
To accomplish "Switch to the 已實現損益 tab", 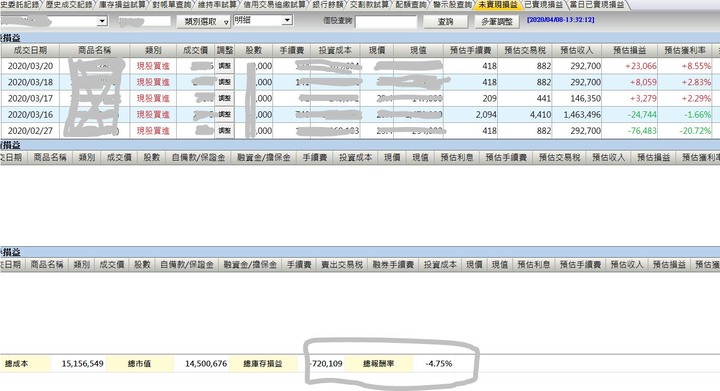I will click(x=544, y=5).
